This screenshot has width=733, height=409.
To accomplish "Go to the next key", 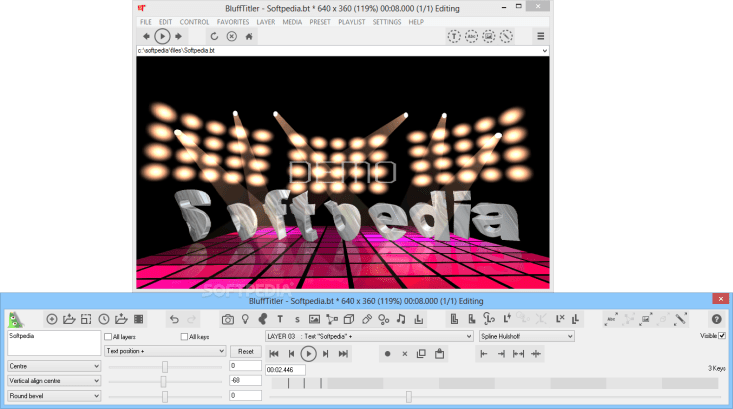I will tap(326, 354).
